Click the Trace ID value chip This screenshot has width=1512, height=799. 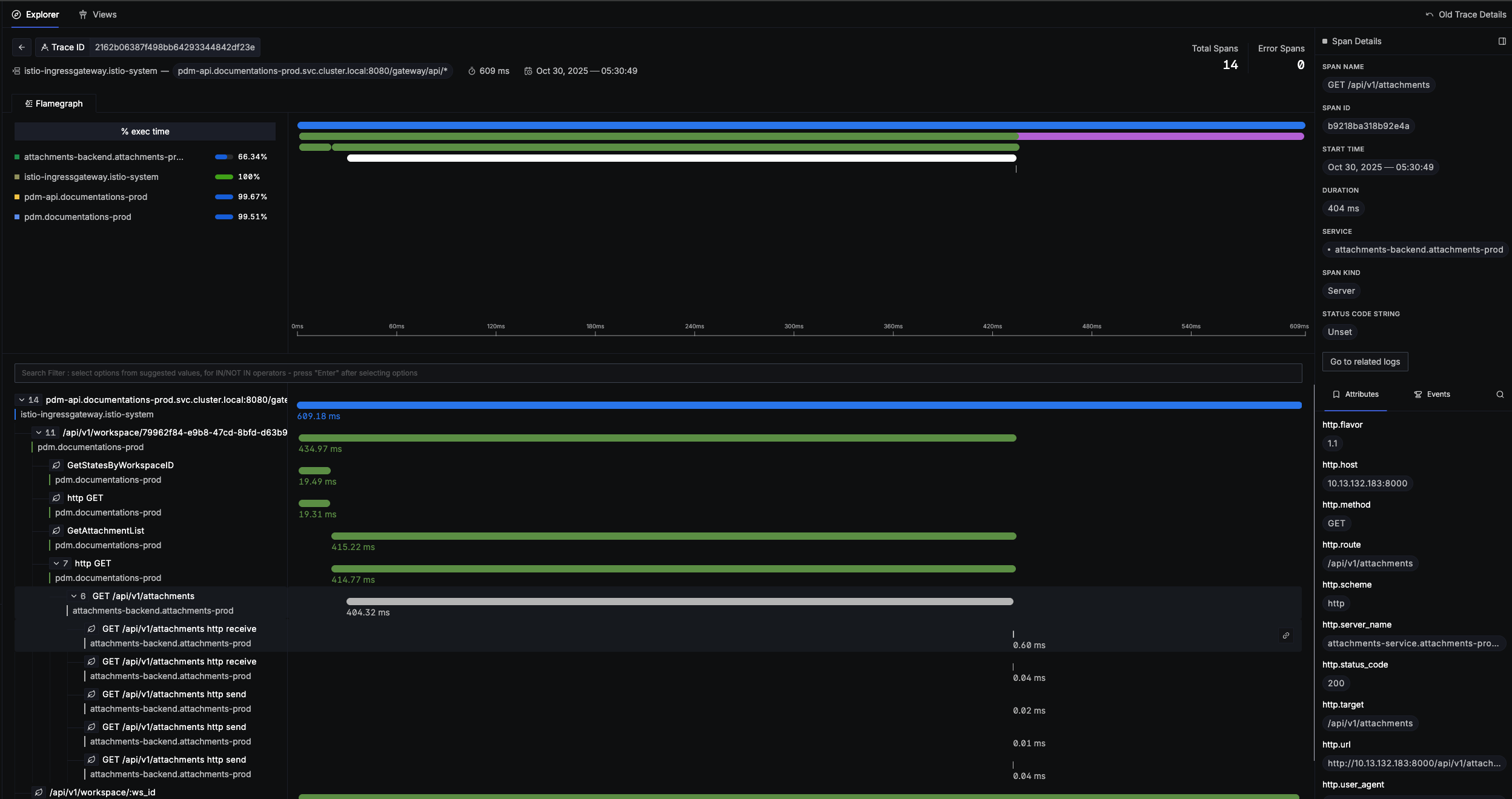point(174,47)
